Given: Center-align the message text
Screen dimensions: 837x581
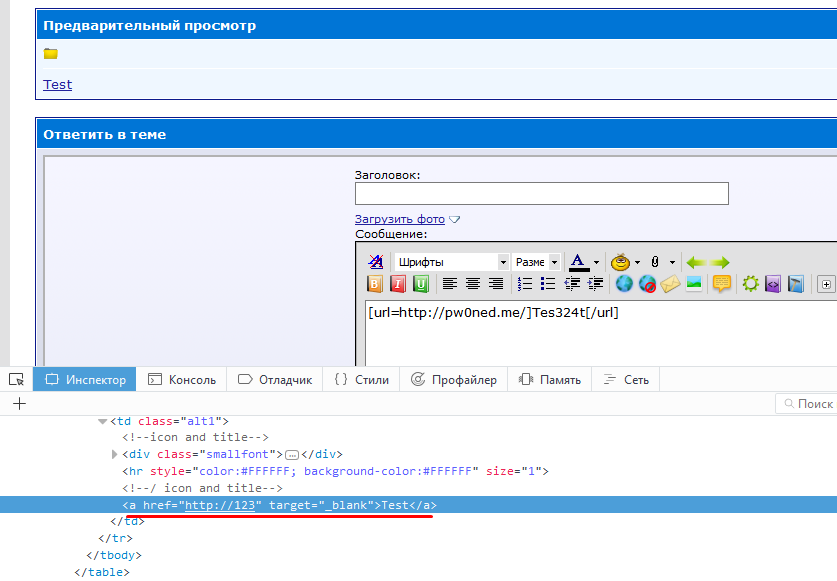Looking at the screenshot, I should tap(472, 284).
